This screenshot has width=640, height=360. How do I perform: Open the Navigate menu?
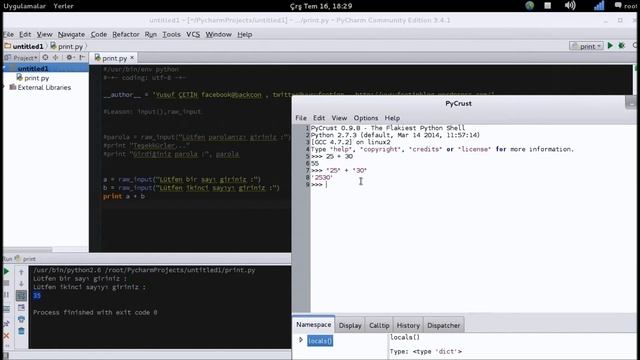[x=71, y=34]
